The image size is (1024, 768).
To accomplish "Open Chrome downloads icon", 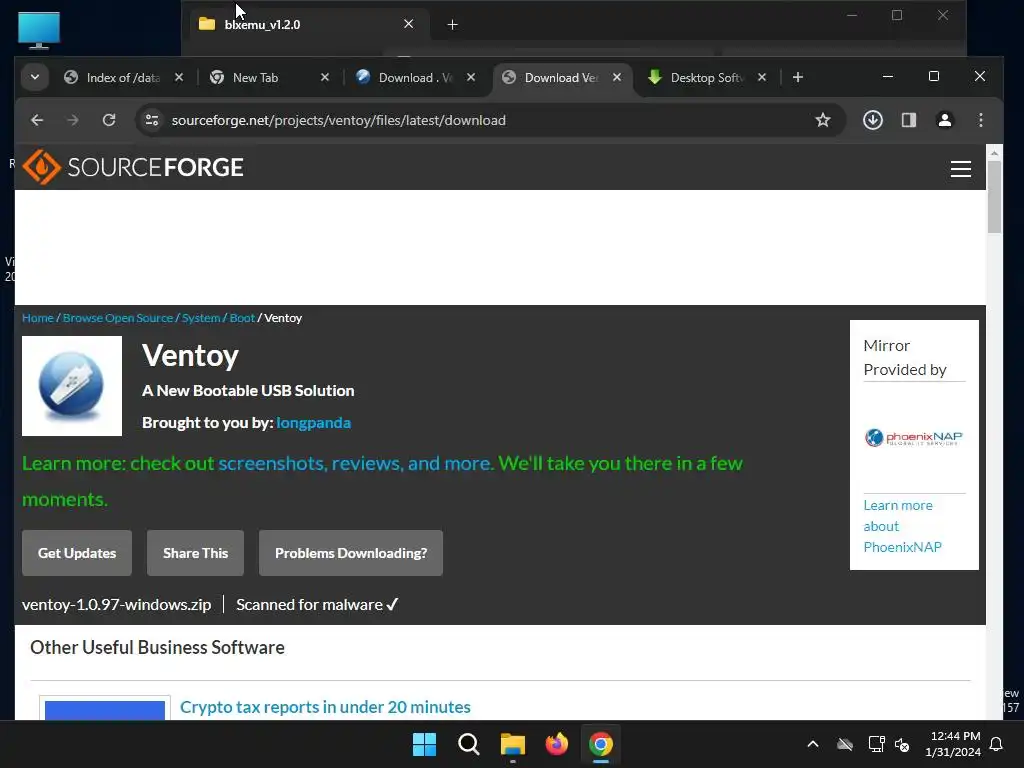I will pyautogui.click(x=873, y=120).
